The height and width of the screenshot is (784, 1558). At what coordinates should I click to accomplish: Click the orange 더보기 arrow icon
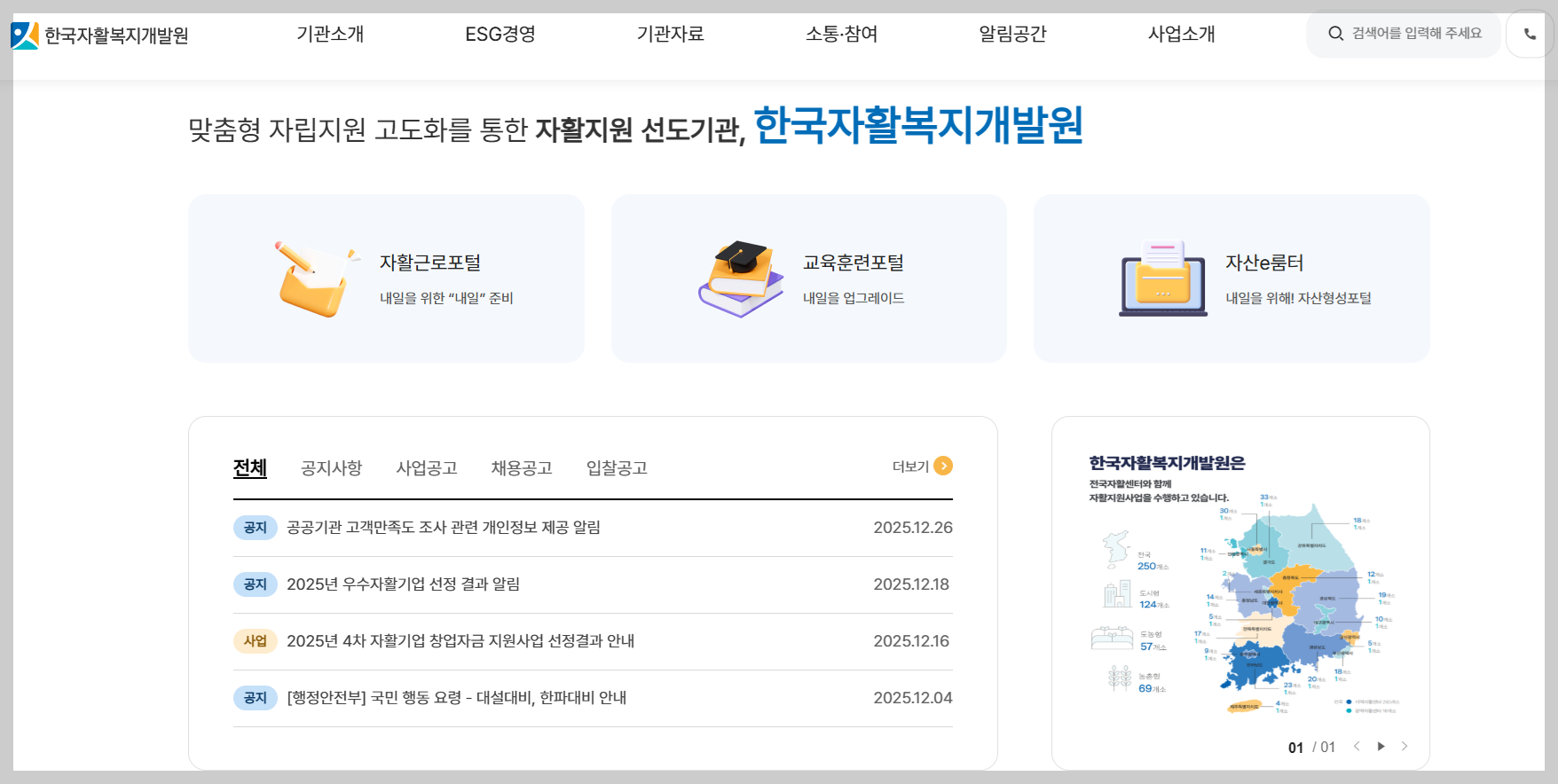point(943,466)
